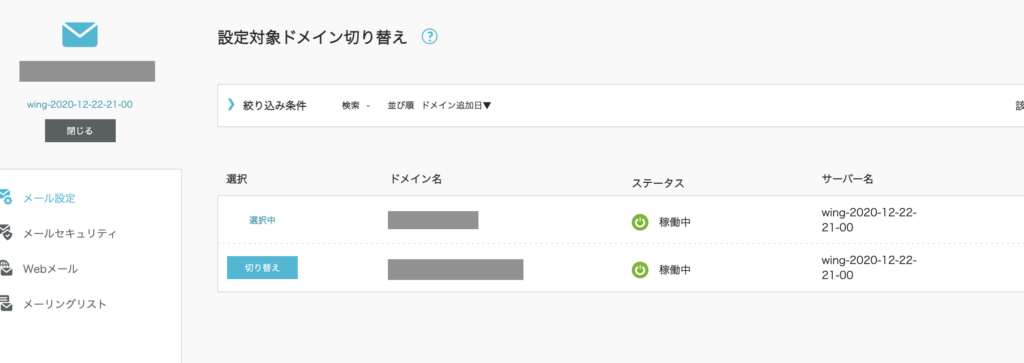Click redacted domain name in second row

point(456,270)
